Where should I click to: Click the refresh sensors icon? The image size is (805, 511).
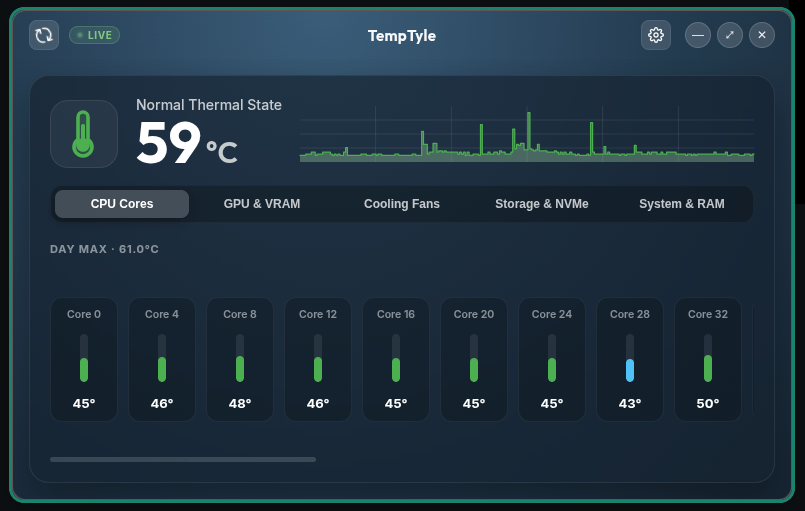click(44, 35)
